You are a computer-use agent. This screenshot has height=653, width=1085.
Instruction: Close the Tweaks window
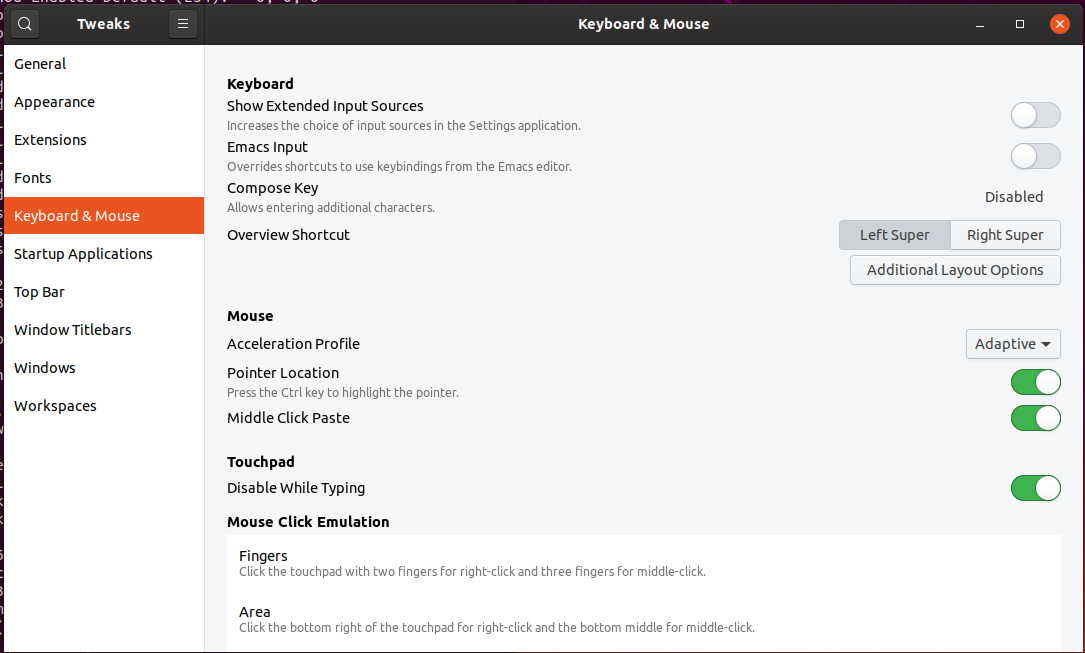pyautogui.click(x=1059, y=24)
